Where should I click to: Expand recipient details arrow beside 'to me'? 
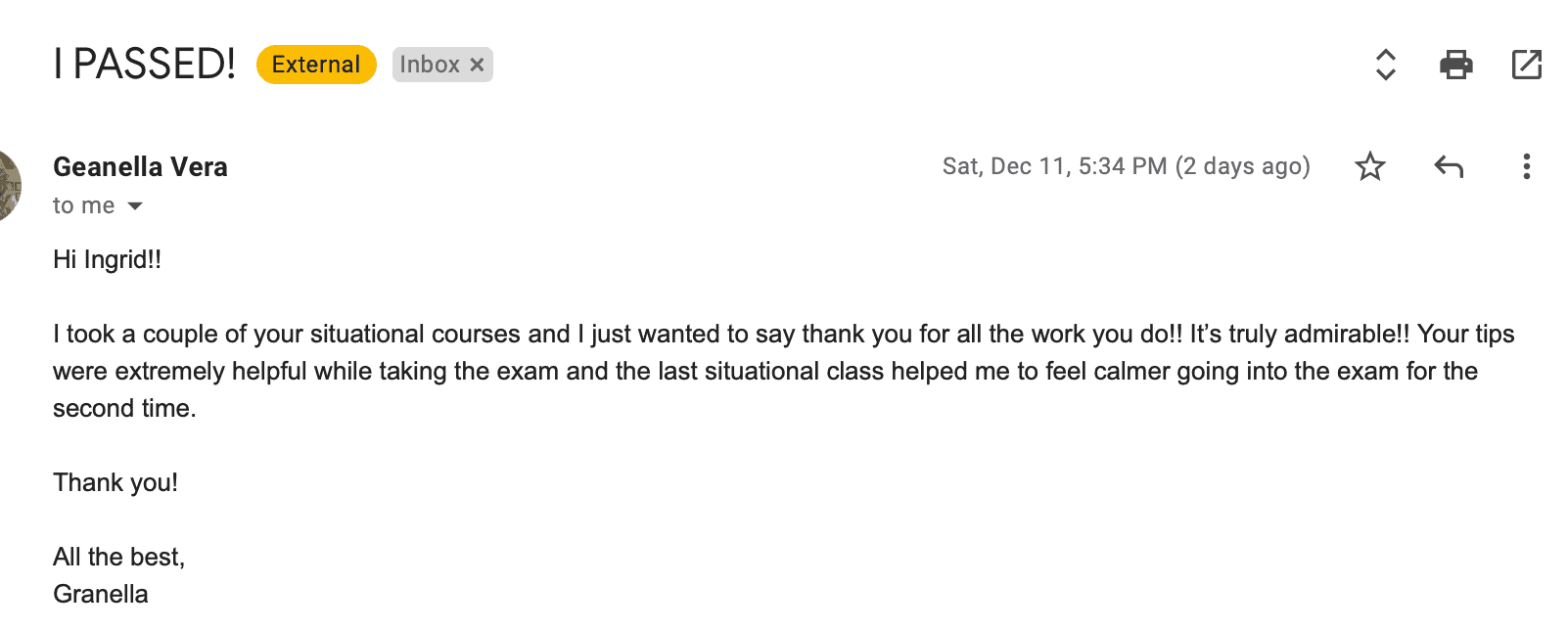pos(135,205)
